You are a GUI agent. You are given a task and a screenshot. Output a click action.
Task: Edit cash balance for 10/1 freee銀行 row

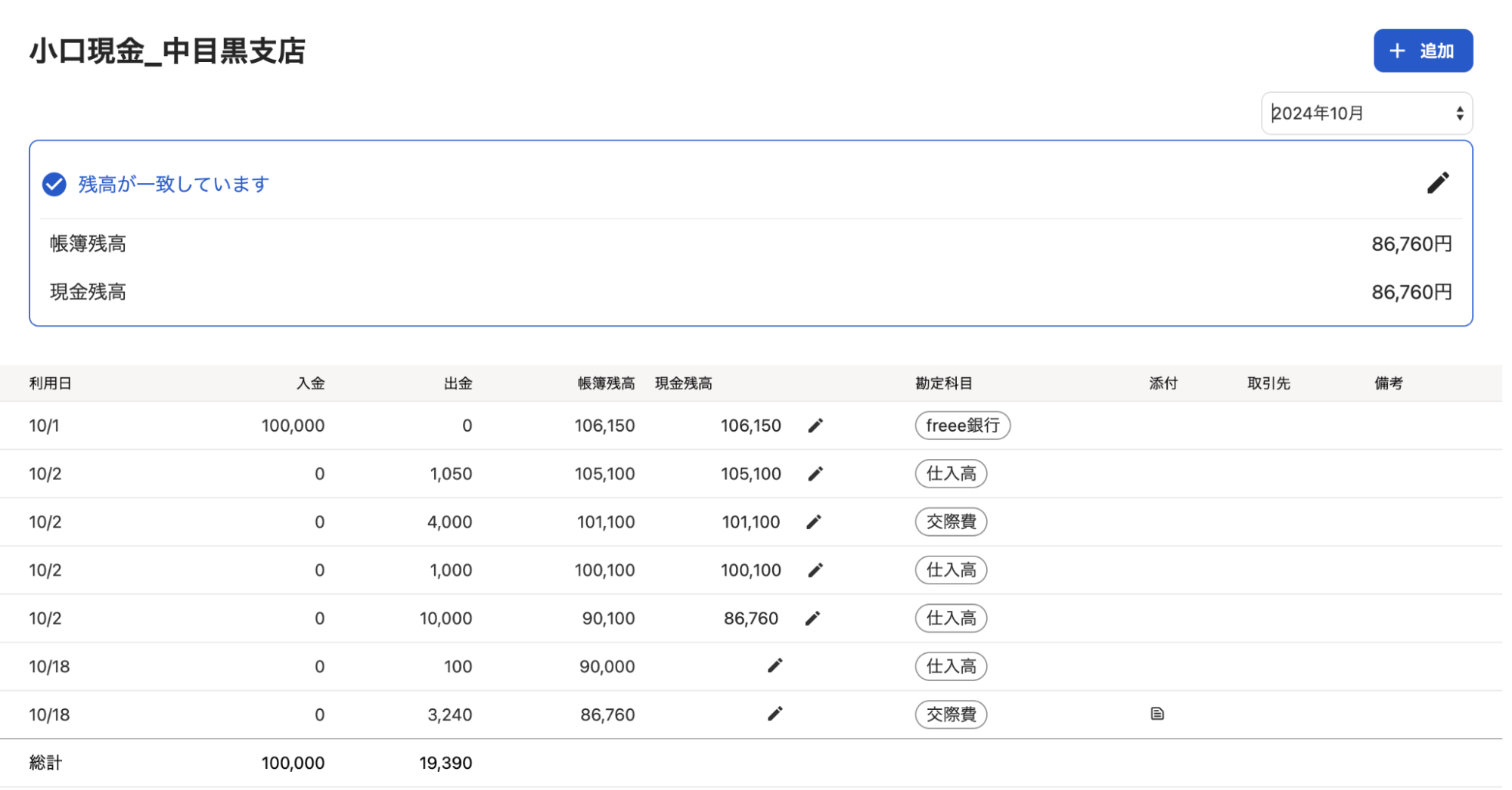[815, 426]
